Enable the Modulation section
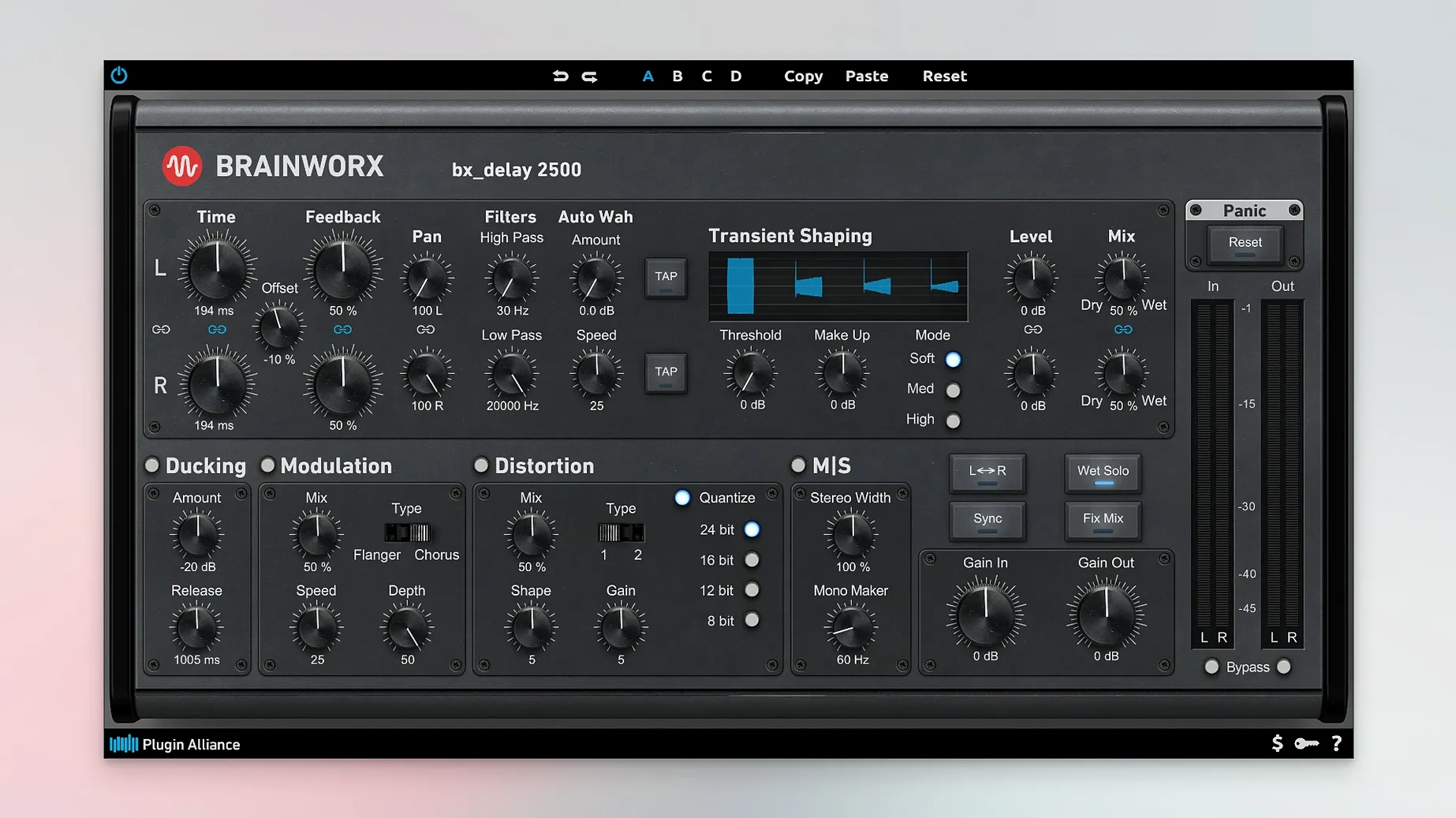 (267, 465)
